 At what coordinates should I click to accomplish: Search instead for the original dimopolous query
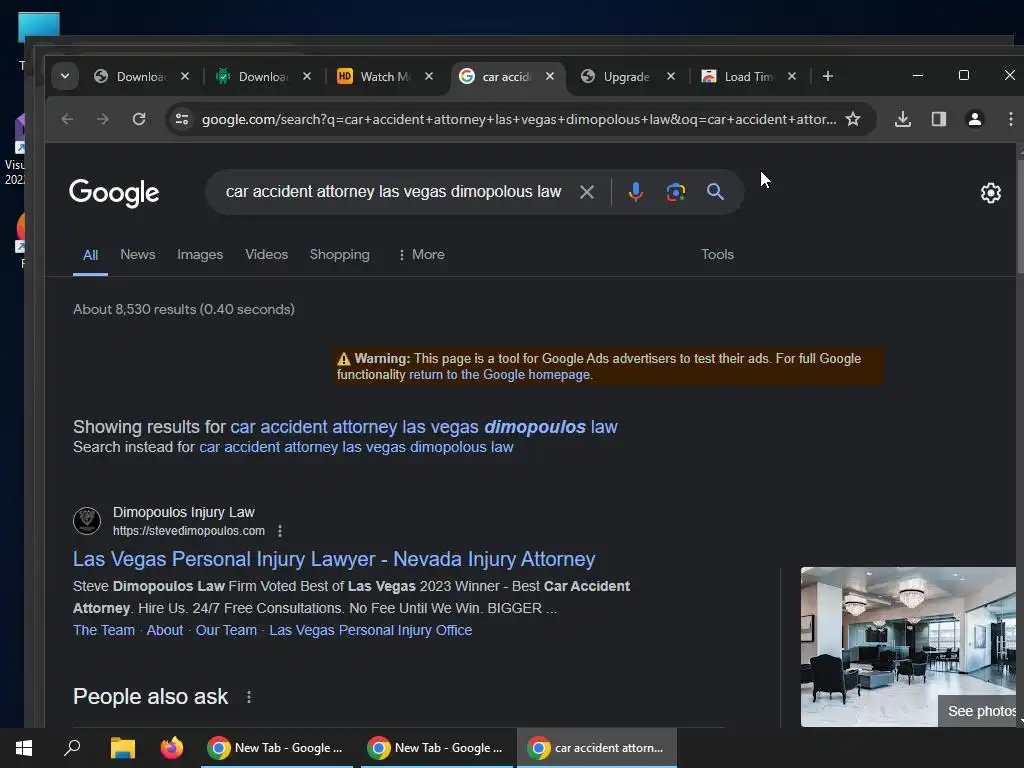point(356,447)
